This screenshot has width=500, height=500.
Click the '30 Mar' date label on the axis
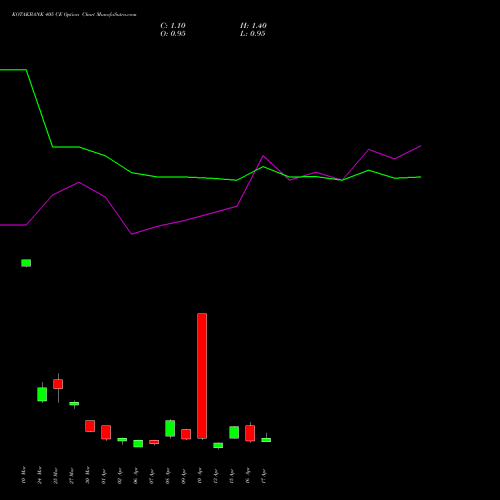88,475
